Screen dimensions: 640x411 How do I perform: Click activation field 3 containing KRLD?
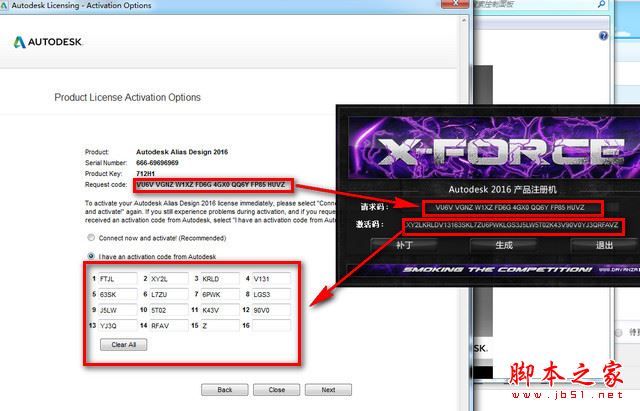(220, 279)
